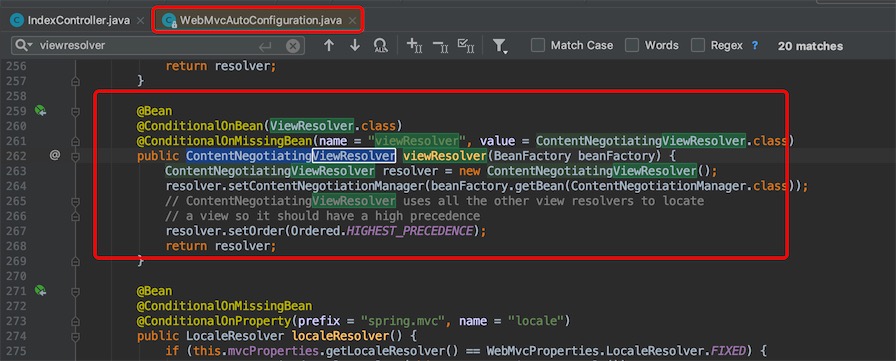Select all occurrences icon
Image resolution: width=896 pixels, height=361 pixels.
pyautogui.click(x=381, y=46)
